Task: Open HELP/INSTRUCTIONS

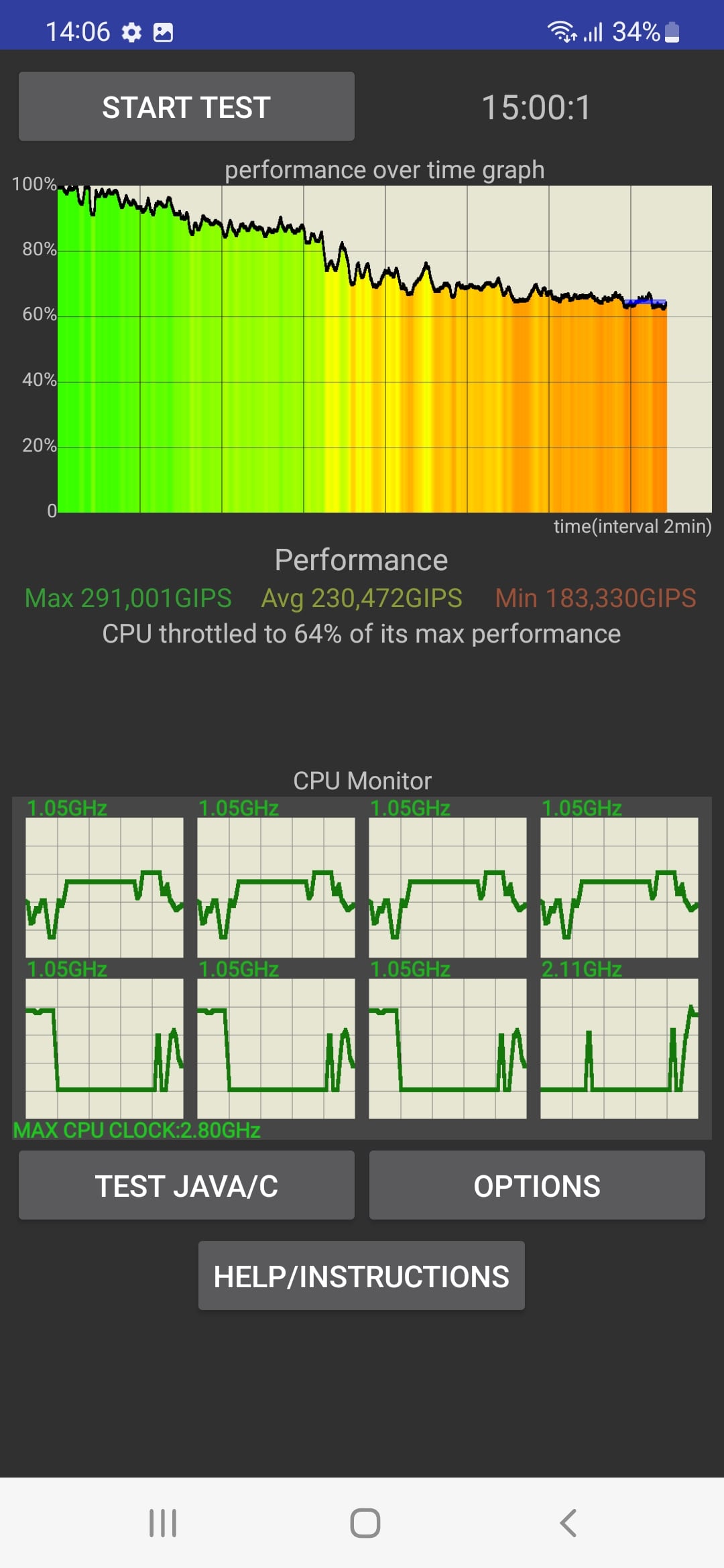Action: 361,1276
